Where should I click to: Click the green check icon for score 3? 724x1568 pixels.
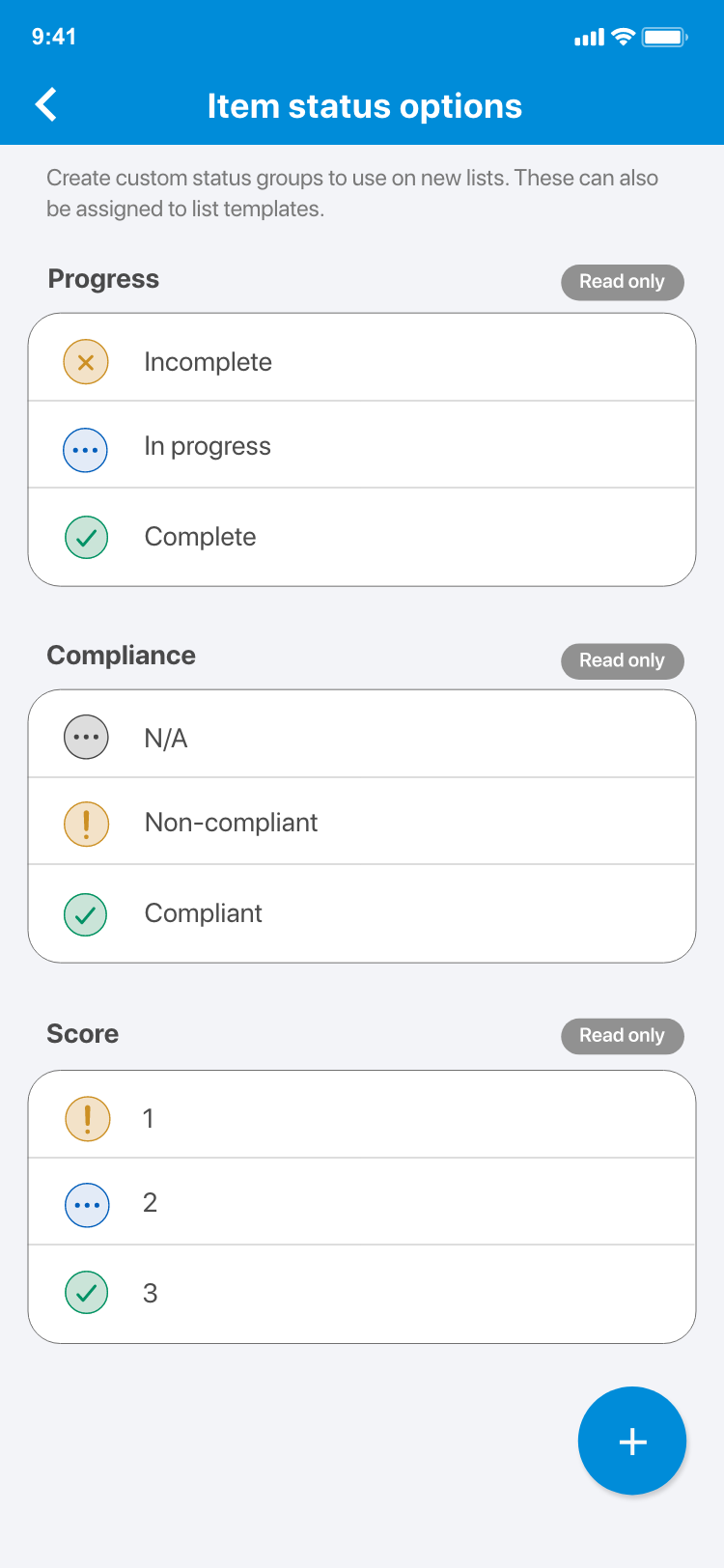pyautogui.click(x=87, y=1293)
